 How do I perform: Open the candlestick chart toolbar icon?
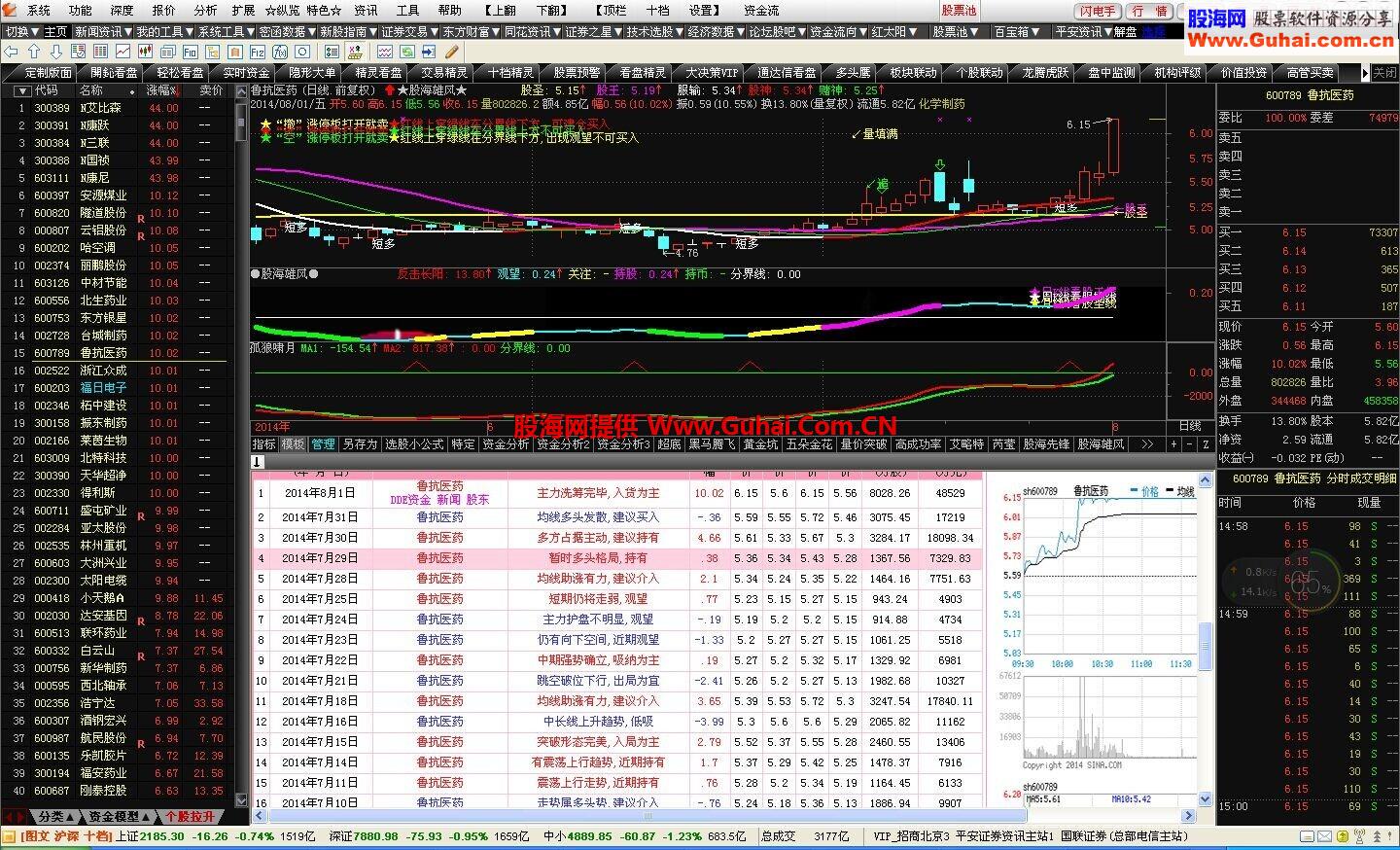click(145, 52)
